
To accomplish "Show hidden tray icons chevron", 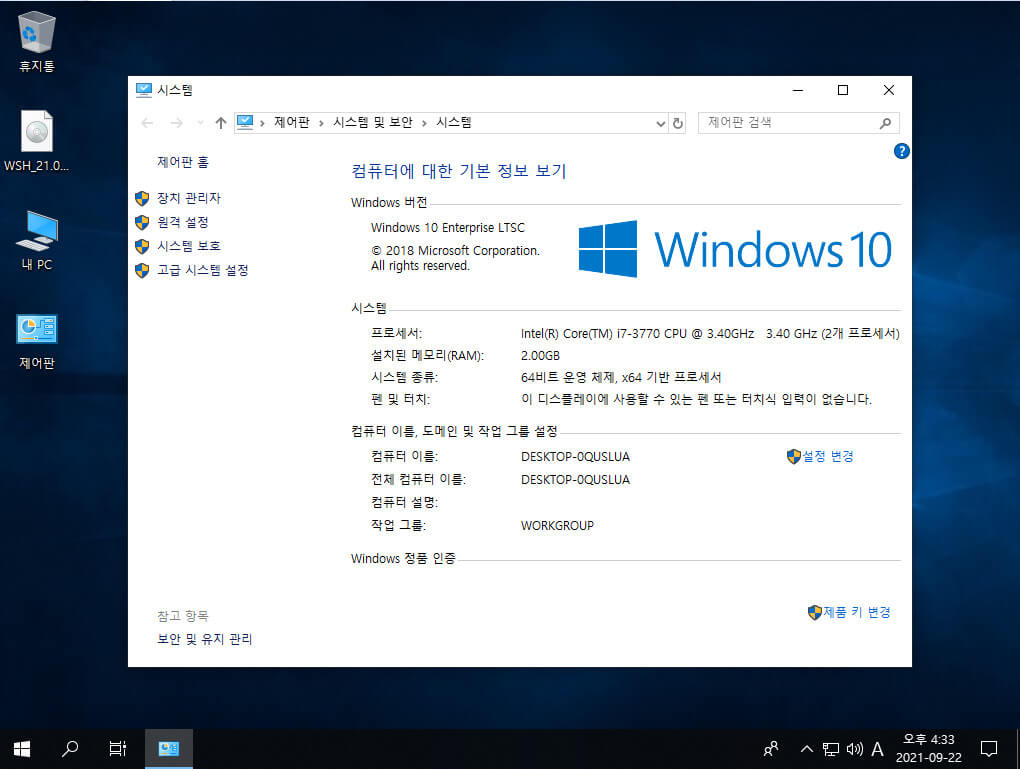I will (x=807, y=749).
